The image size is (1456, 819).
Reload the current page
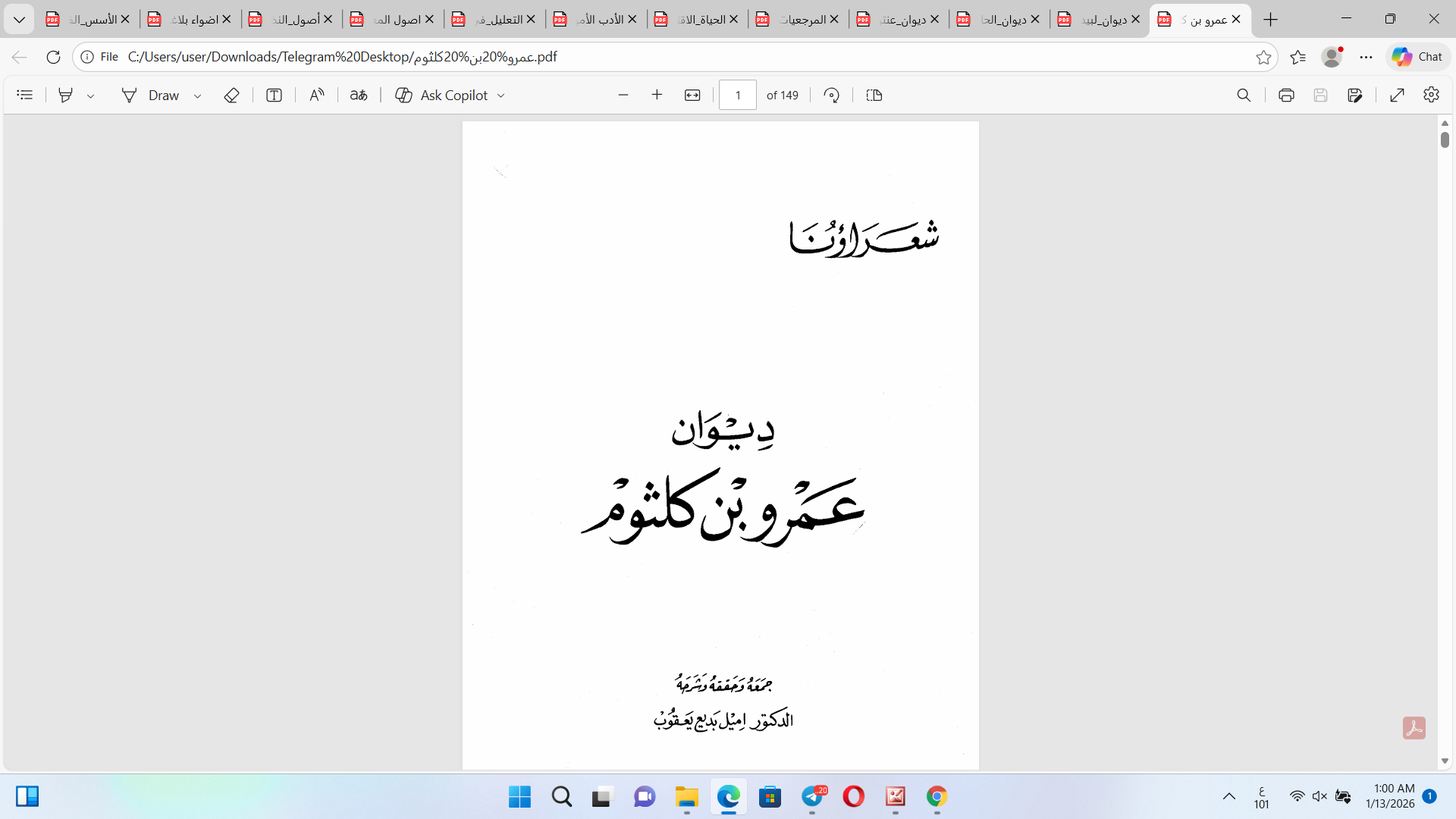point(53,57)
